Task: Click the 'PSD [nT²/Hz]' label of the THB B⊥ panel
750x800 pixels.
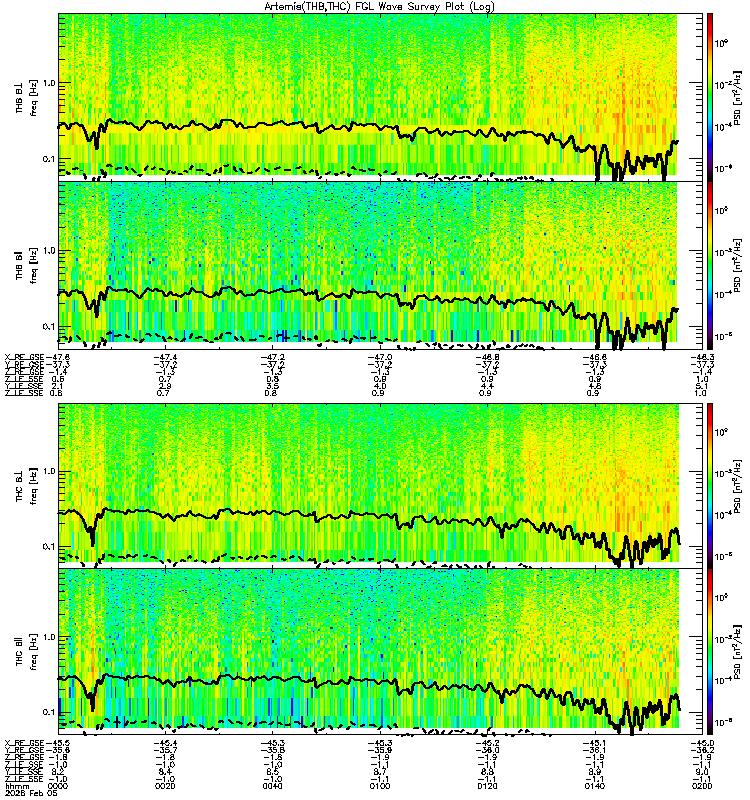Action: coord(738,97)
